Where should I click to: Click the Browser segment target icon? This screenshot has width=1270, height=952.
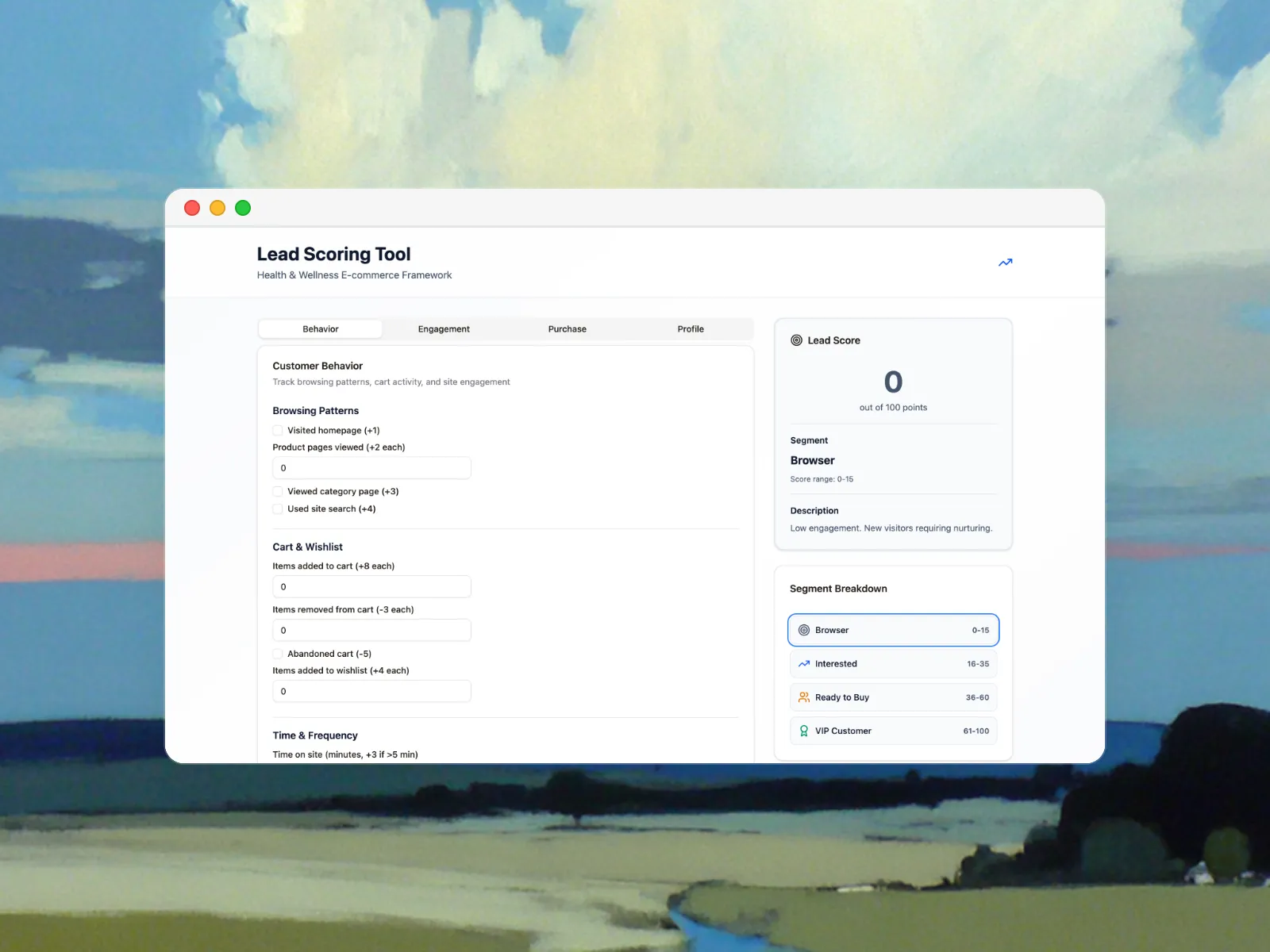(x=803, y=630)
